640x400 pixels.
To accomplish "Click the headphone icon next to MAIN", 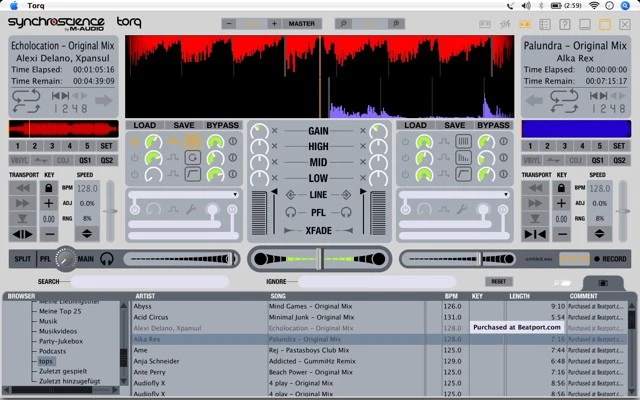I will point(107,258).
